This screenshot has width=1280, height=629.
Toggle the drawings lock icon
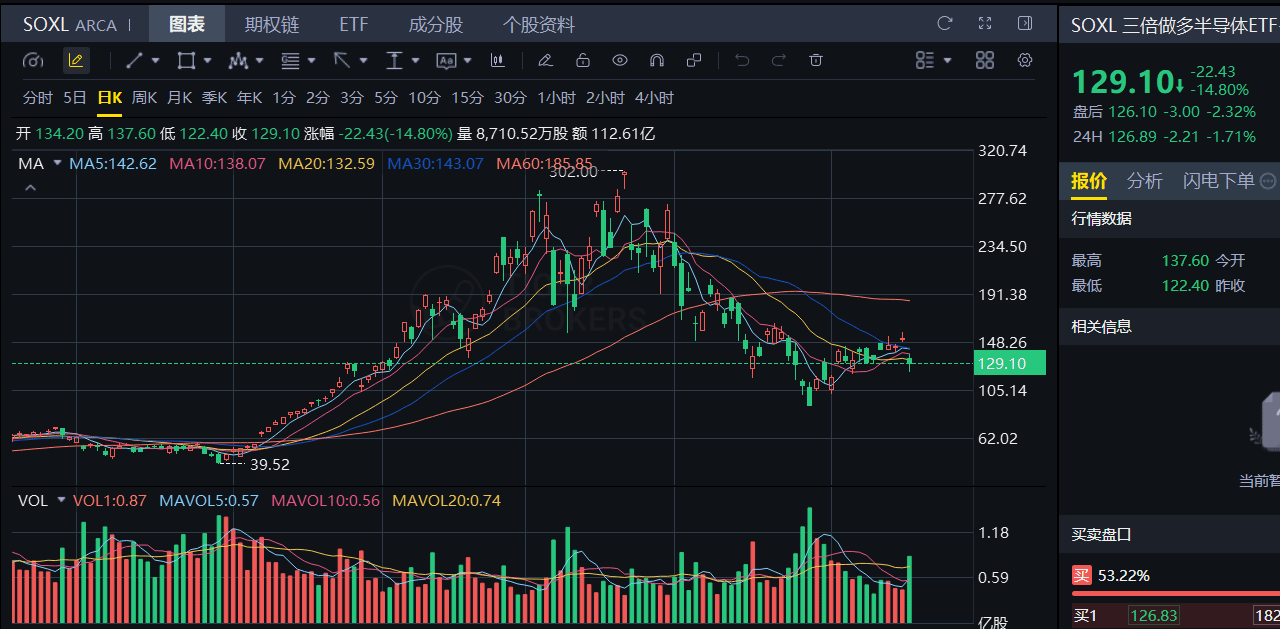583,61
